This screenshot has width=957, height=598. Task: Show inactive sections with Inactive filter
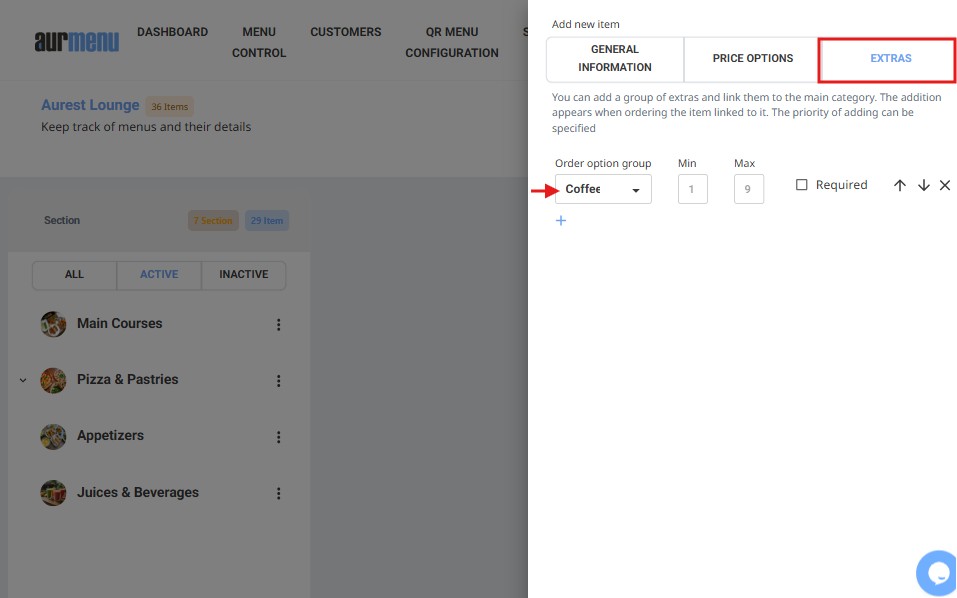(244, 275)
